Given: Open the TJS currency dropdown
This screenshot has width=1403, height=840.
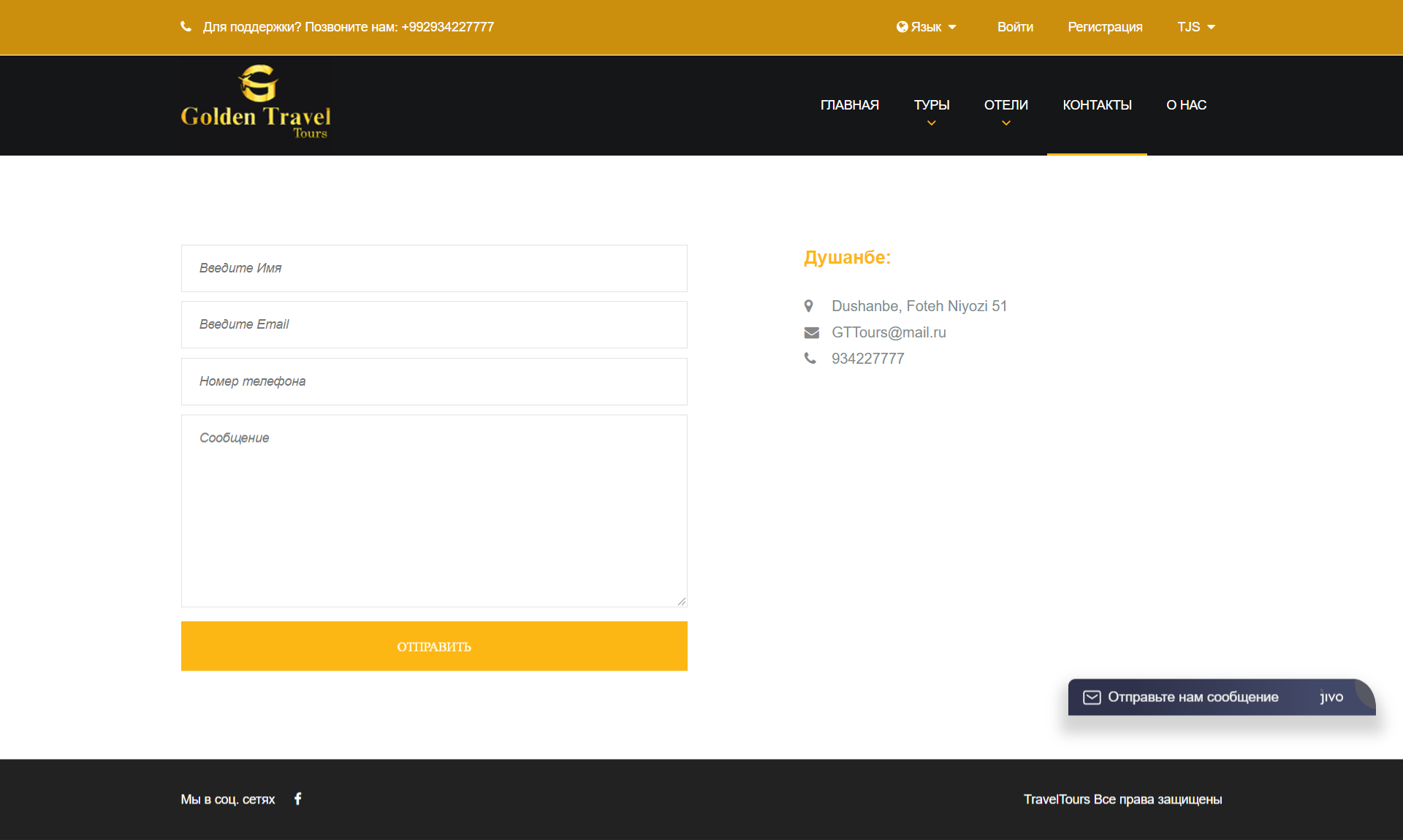Looking at the screenshot, I should click(x=1195, y=27).
